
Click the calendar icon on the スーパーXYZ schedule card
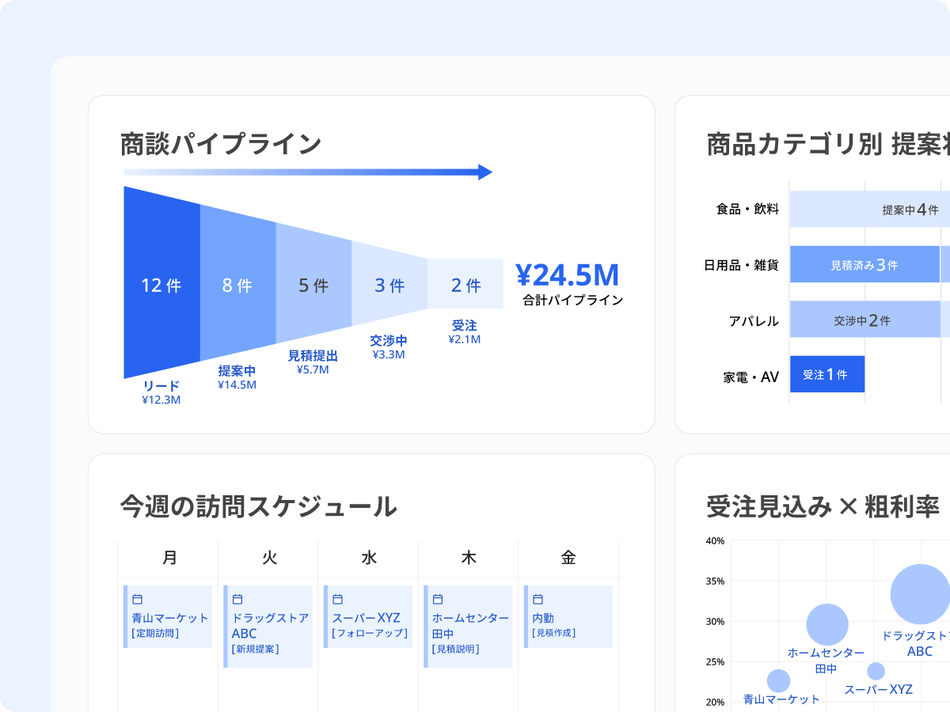pos(337,599)
